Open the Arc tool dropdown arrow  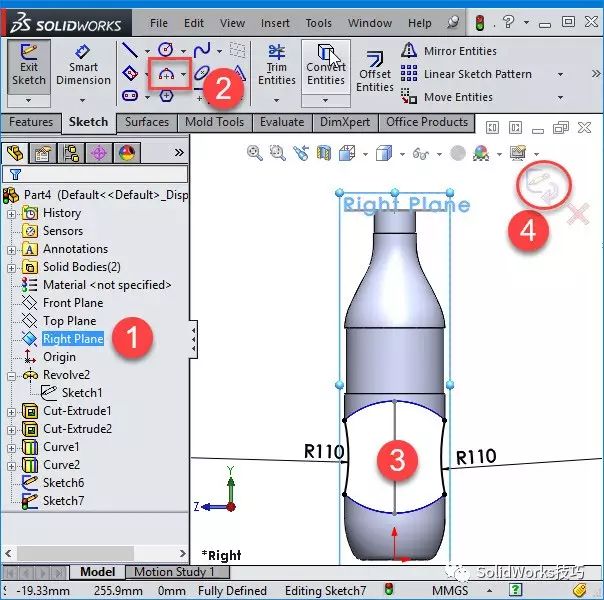(184, 74)
